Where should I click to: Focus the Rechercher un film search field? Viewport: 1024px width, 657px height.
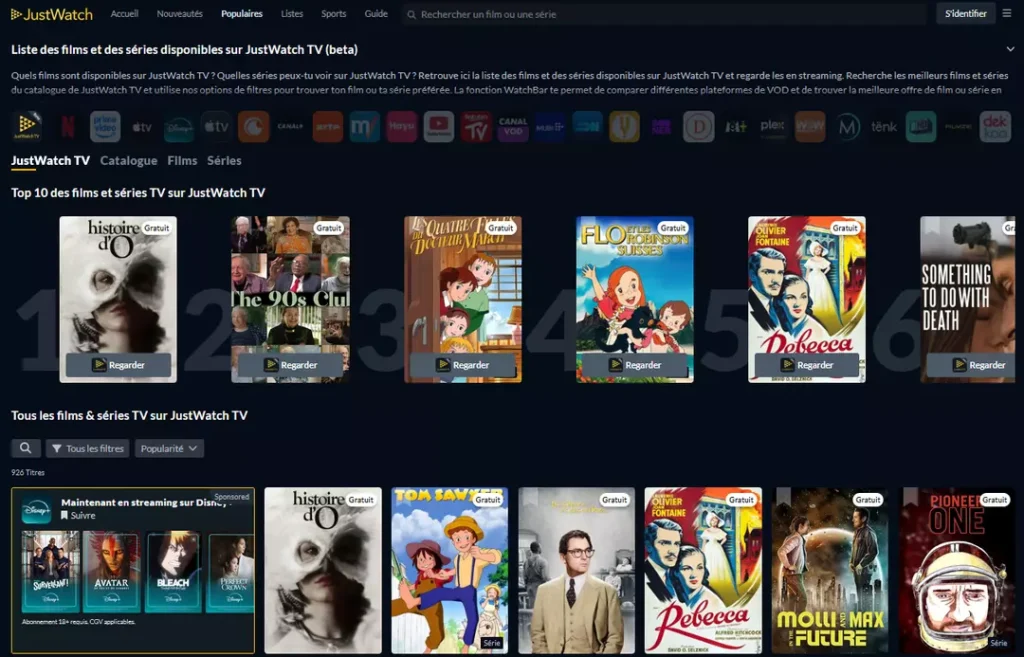pyautogui.click(x=665, y=14)
